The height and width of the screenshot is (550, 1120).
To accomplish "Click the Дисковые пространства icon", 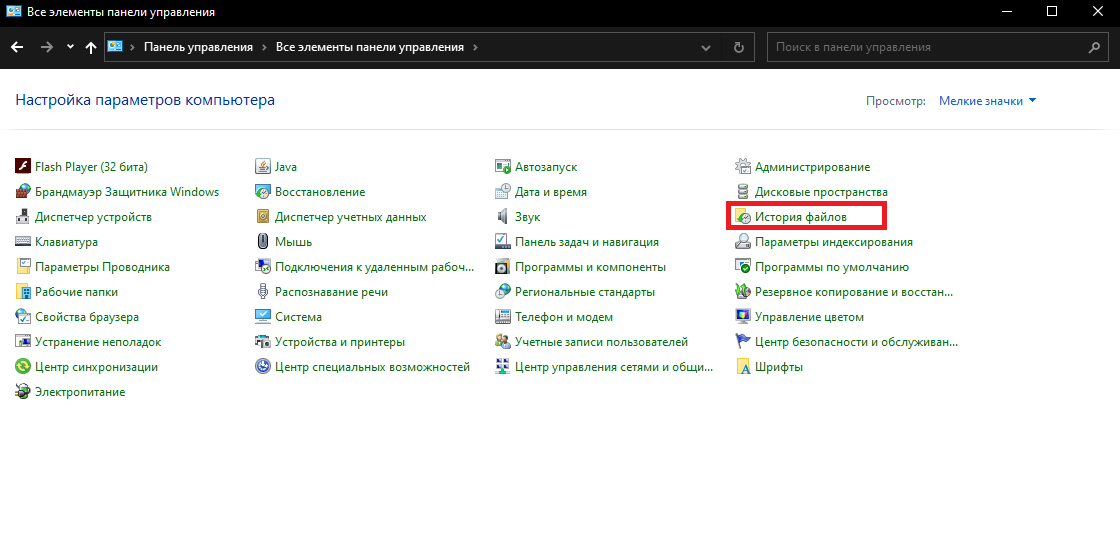I will [743, 191].
